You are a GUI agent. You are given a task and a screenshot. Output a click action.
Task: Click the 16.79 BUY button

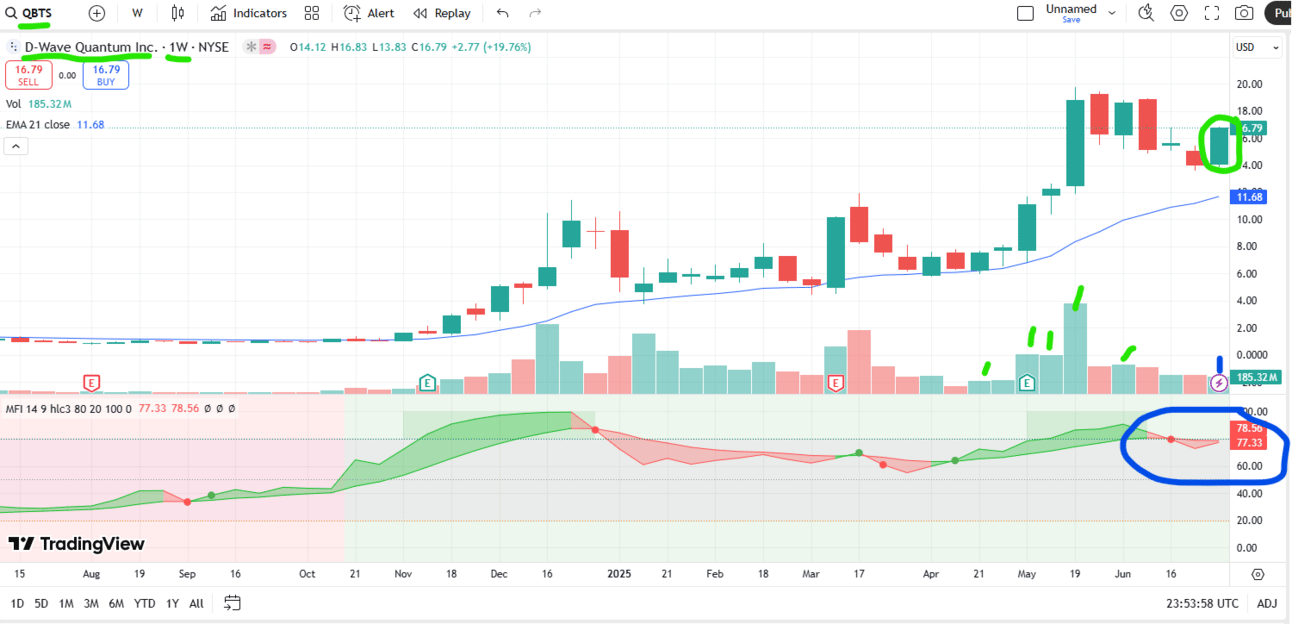pyautogui.click(x=106, y=75)
